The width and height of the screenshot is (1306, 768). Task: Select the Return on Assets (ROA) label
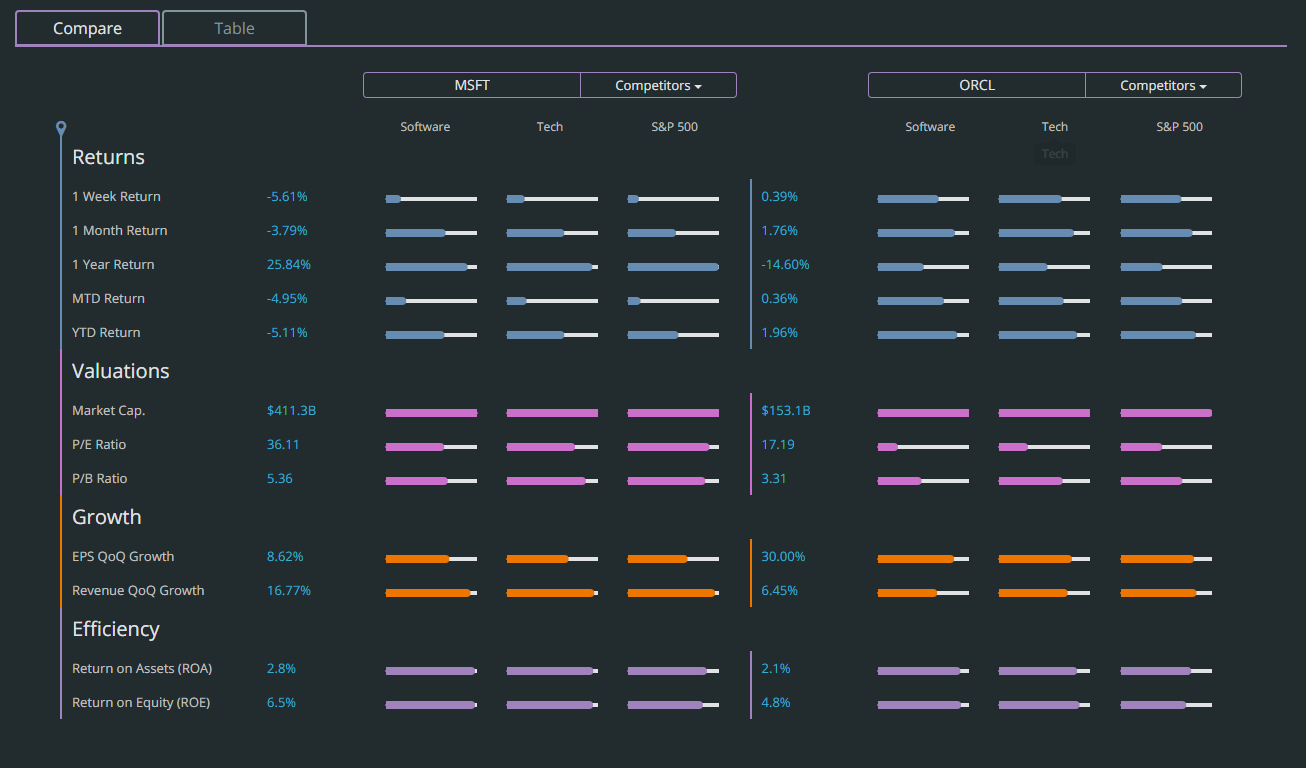pyautogui.click(x=142, y=669)
